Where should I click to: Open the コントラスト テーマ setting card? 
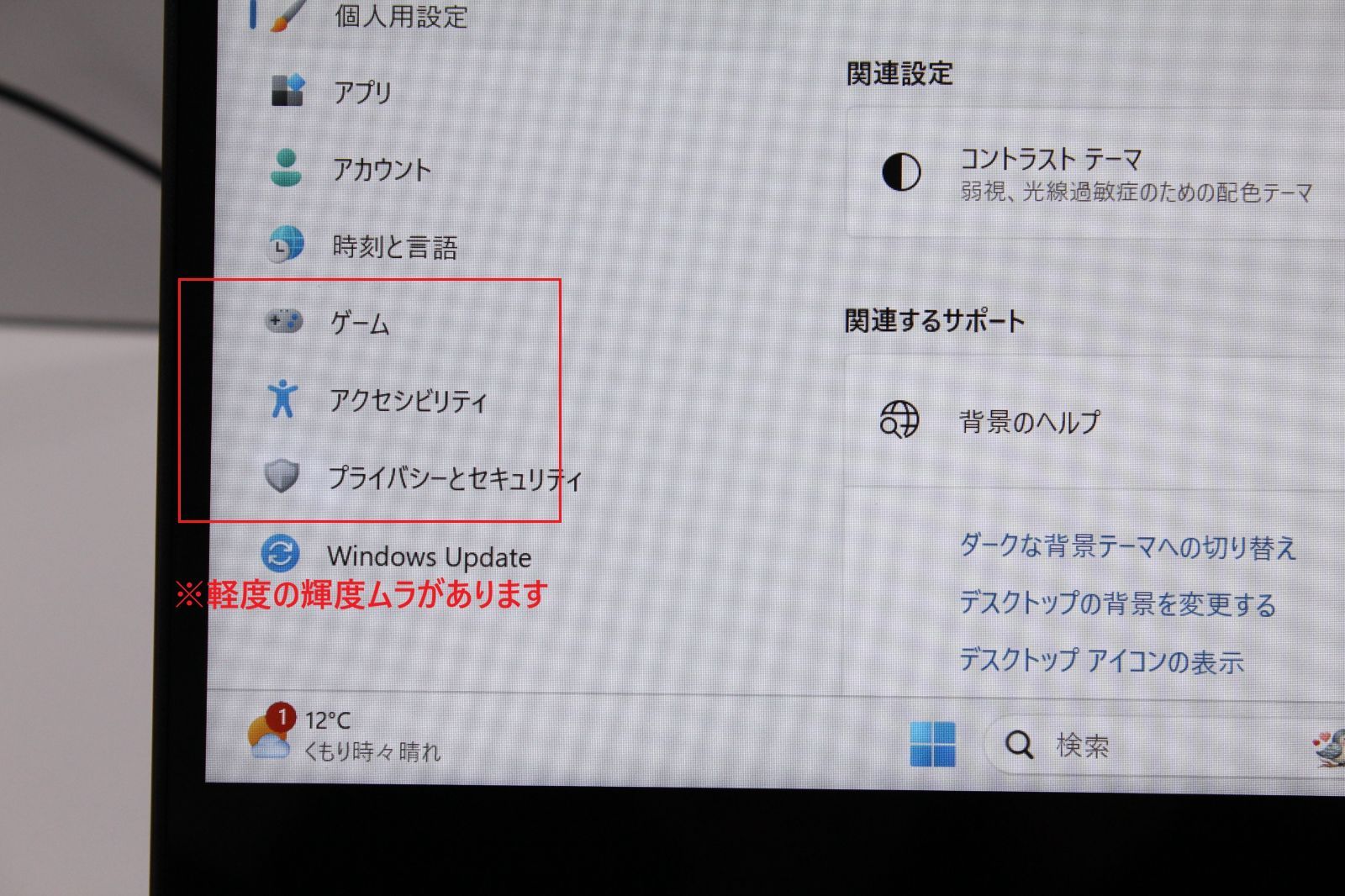(1095, 173)
